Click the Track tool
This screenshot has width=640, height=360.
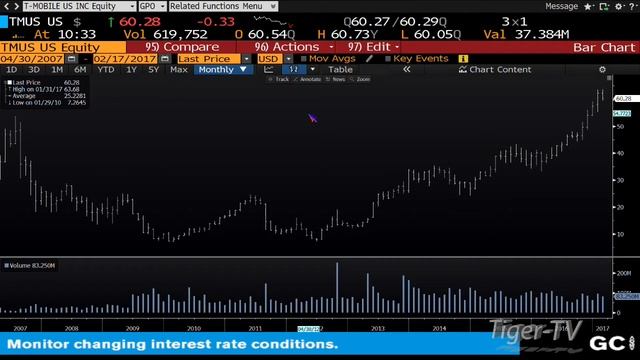pyautogui.click(x=279, y=79)
